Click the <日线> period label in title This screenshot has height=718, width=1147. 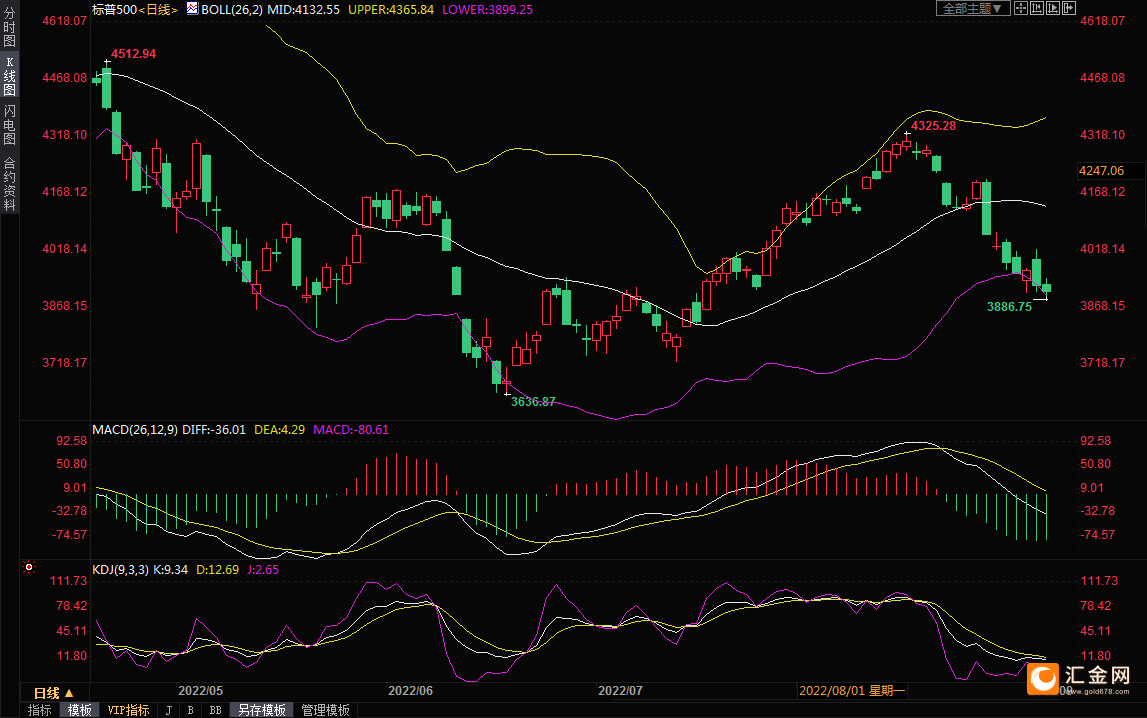[158, 10]
